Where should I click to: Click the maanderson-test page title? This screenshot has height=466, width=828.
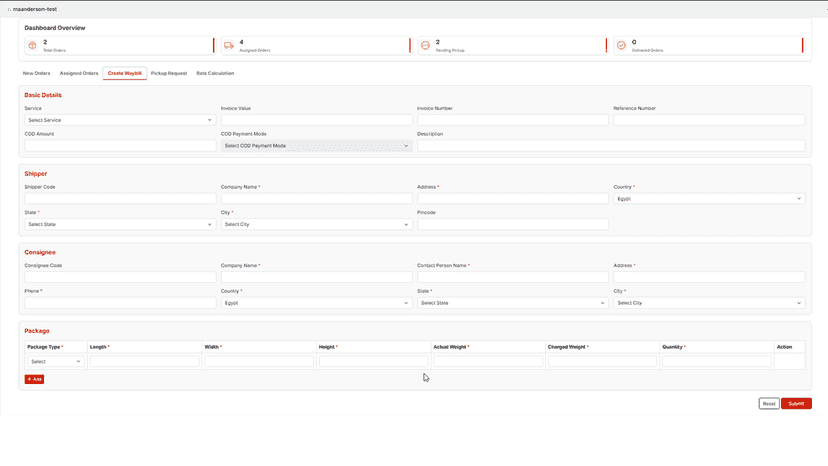tap(35, 9)
